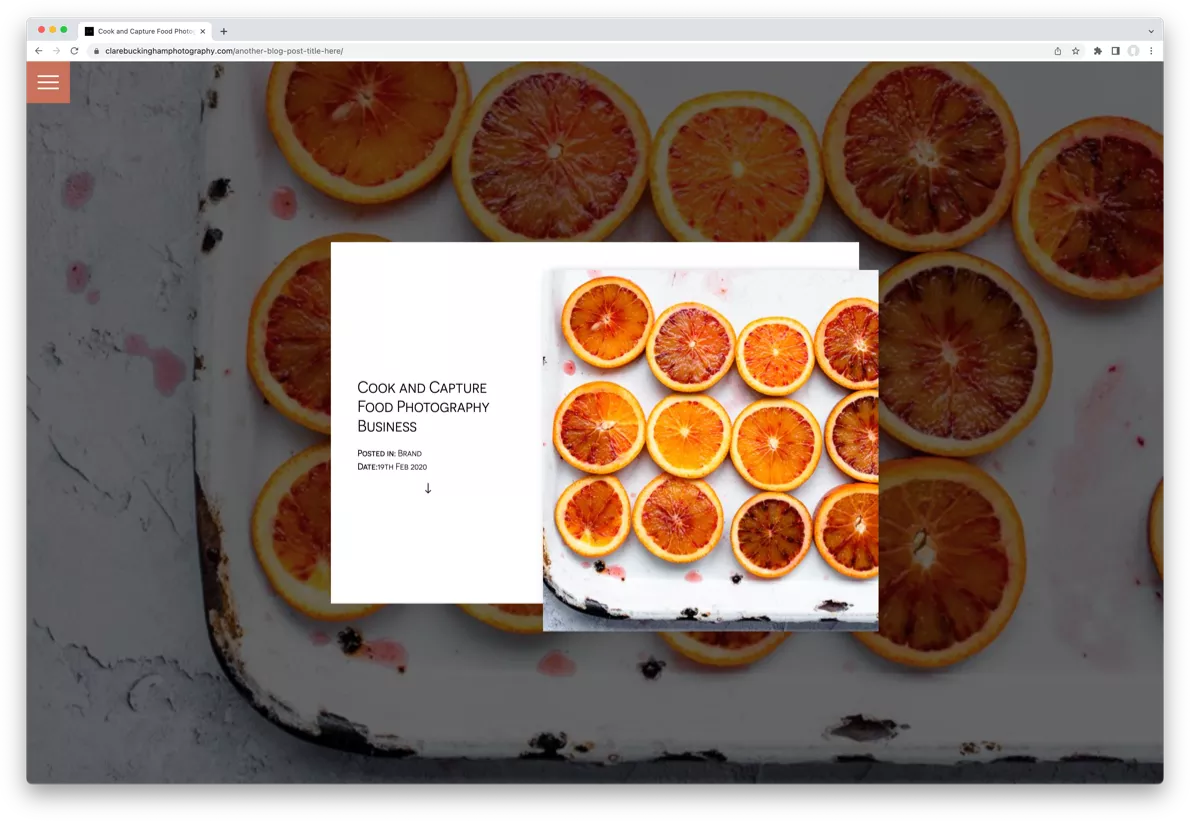Open the share icon in the address bar
Image resolution: width=1190 pixels, height=821 pixels.
click(x=1057, y=51)
